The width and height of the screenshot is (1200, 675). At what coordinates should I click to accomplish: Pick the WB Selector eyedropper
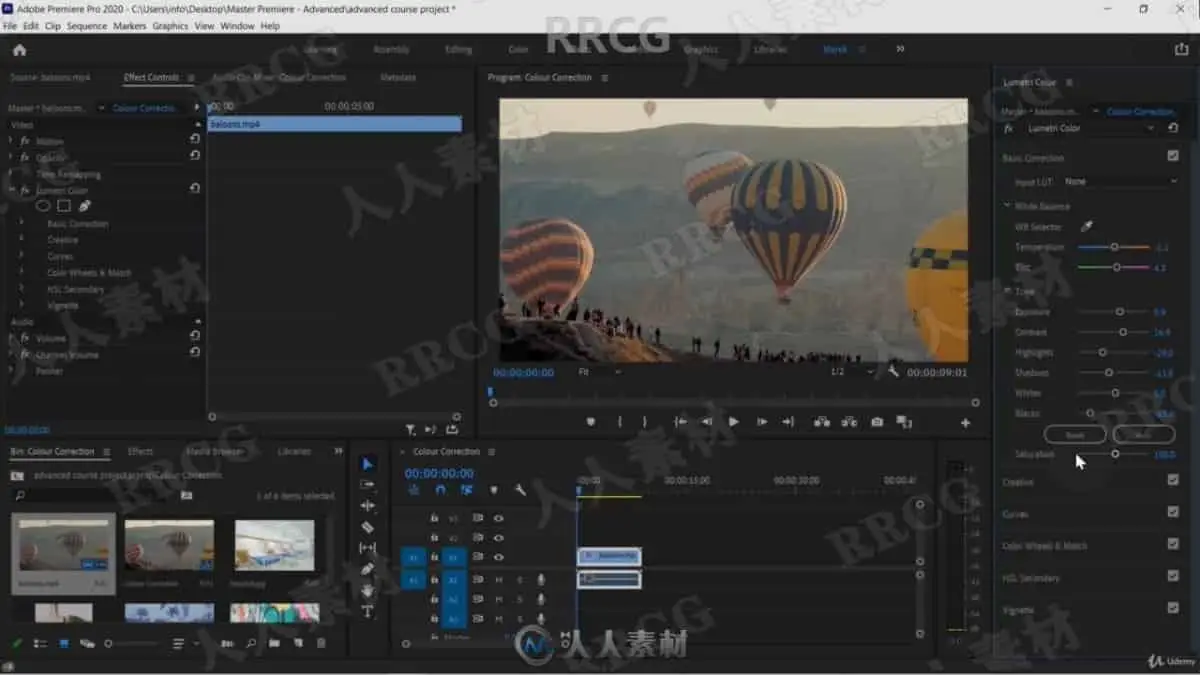click(x=1087, y=227)
